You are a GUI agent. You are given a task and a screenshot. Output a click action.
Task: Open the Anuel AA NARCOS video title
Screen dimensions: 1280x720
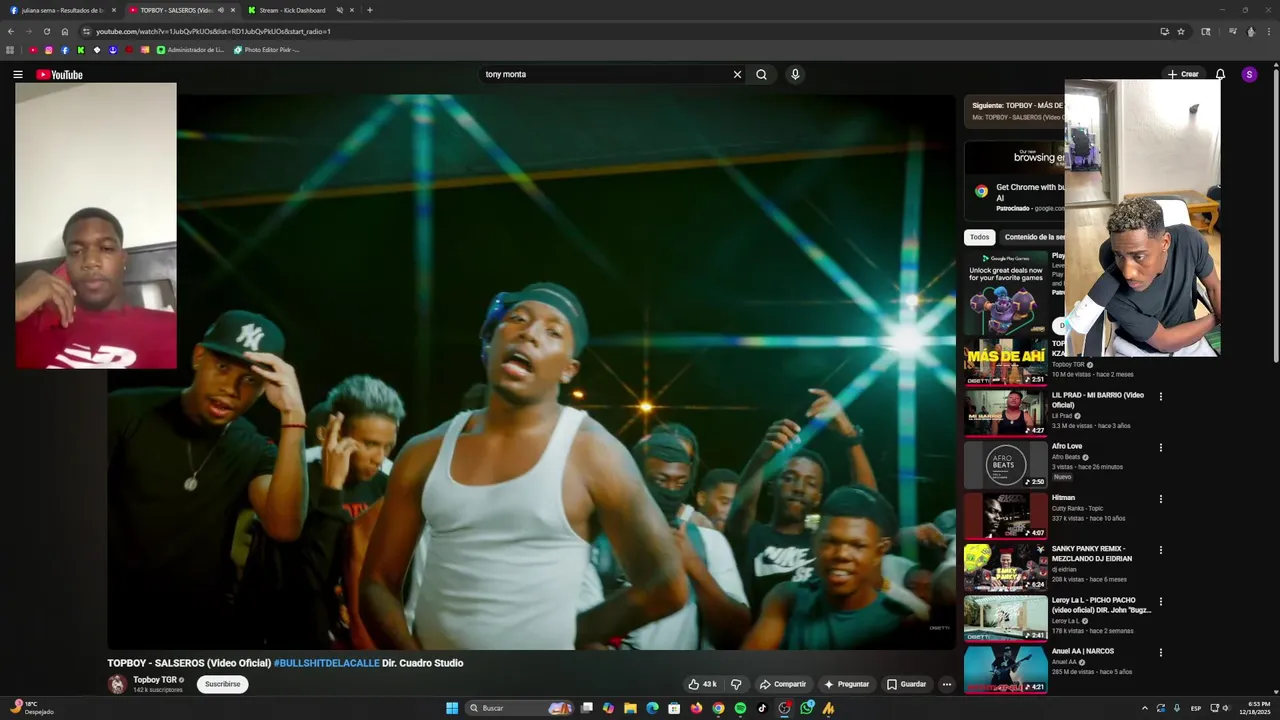tap(1082, 651)
